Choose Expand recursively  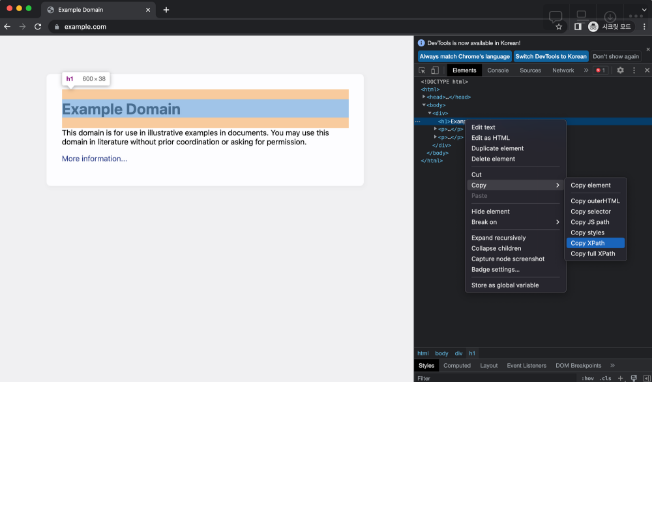[x=516, y=238]
